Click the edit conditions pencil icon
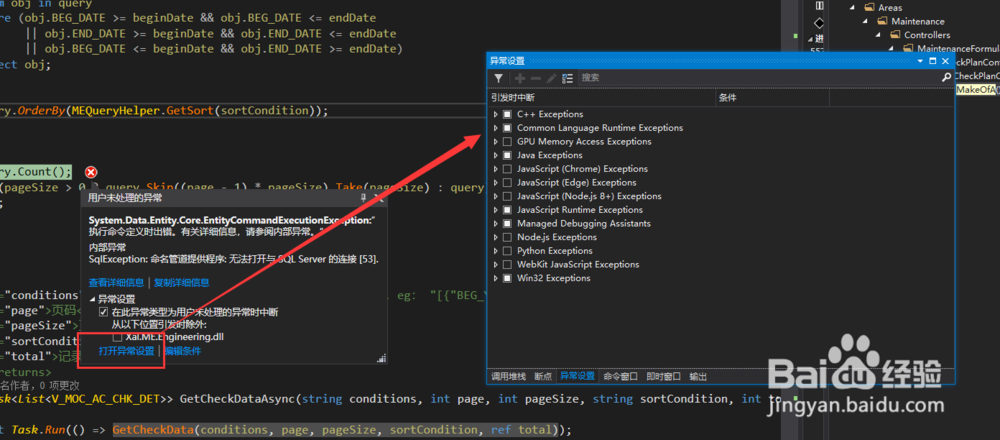Viewport: 1000px width, 440px height. [551, 77]
